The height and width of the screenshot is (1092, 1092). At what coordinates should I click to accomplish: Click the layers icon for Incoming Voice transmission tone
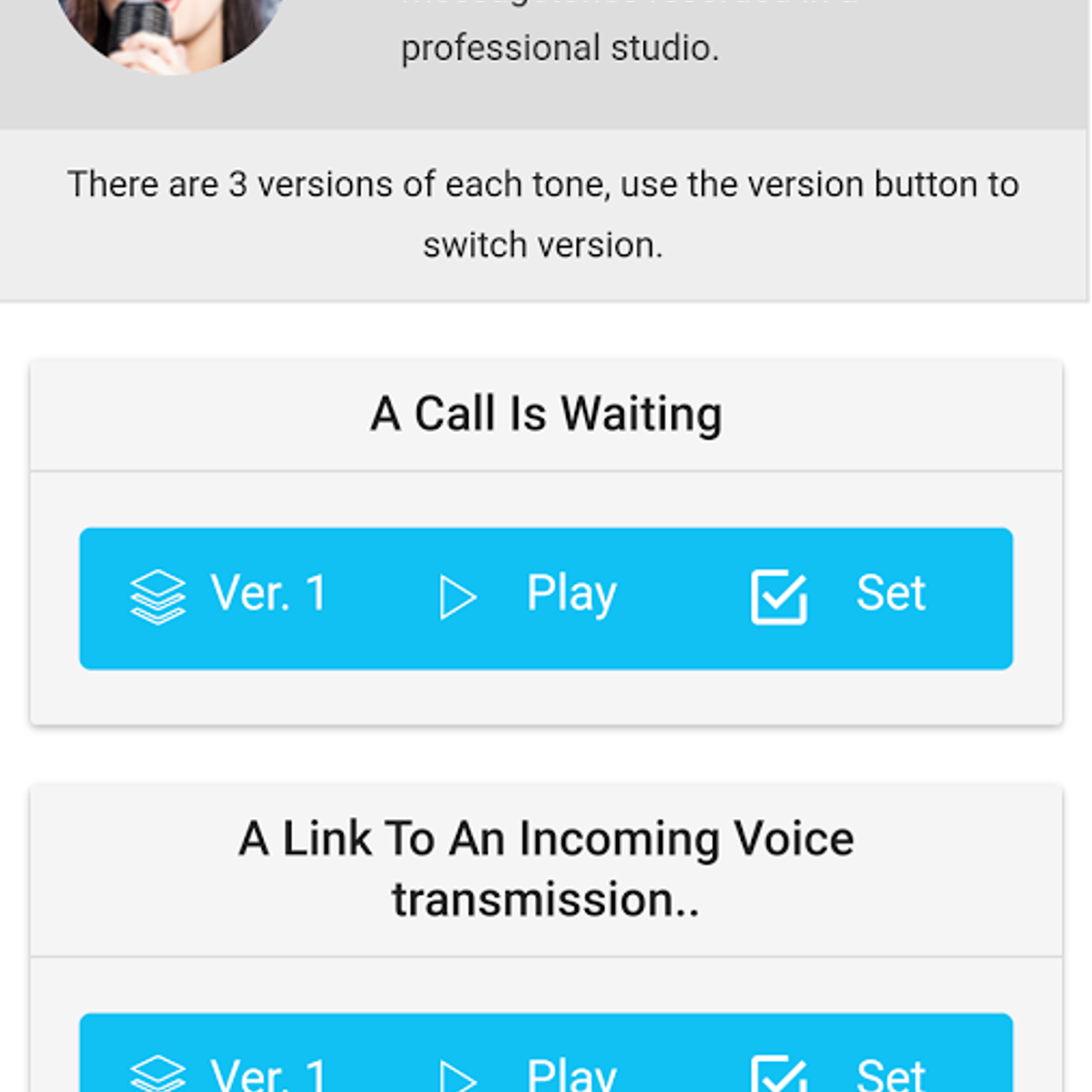(x=158, y=1074)
